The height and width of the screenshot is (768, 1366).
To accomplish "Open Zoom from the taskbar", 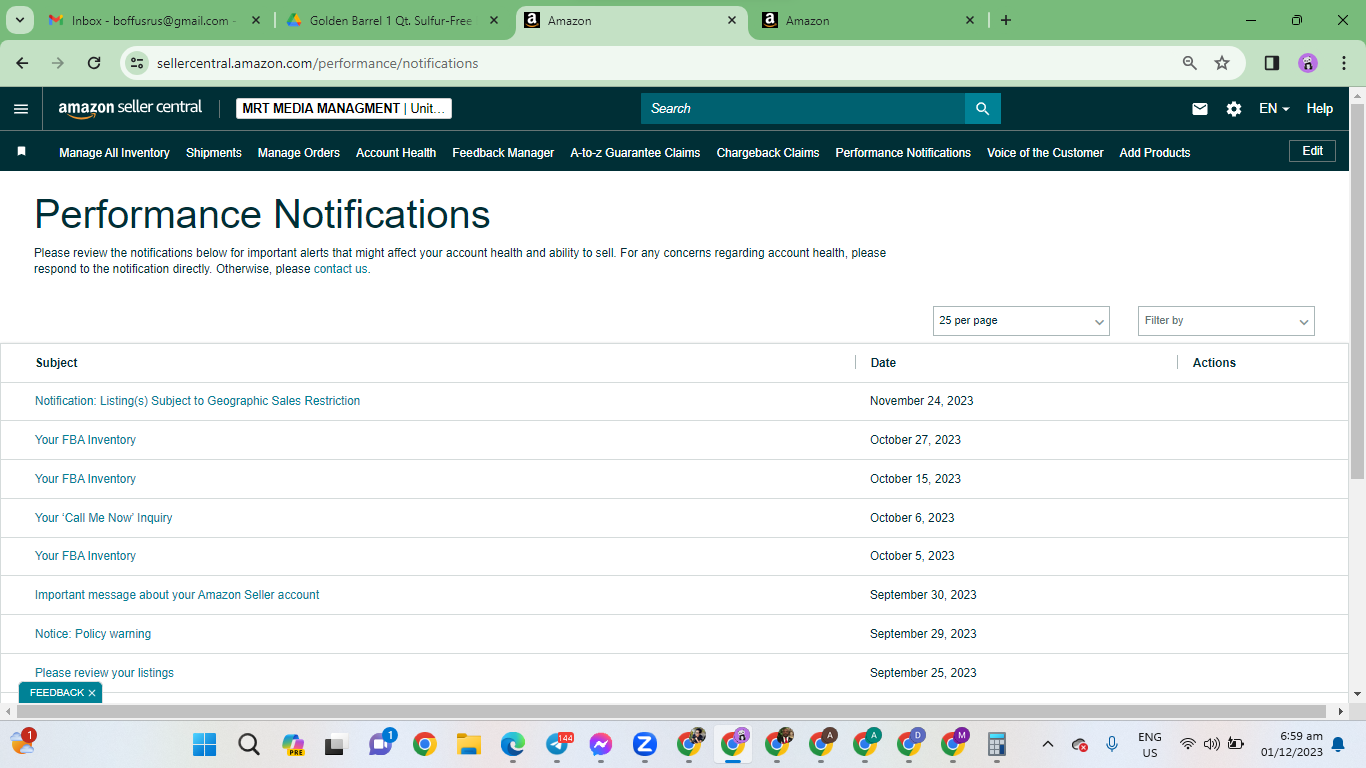I will 645,744.
